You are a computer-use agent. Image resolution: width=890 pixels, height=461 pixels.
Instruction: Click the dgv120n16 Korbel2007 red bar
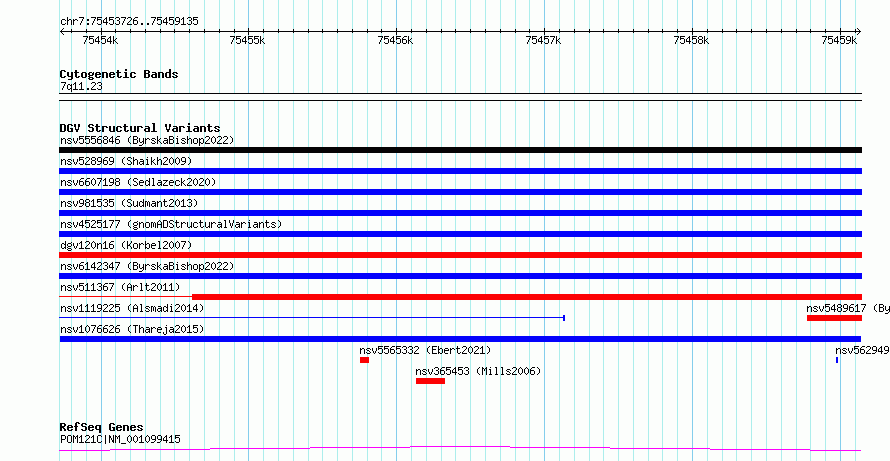coord(460,255)
